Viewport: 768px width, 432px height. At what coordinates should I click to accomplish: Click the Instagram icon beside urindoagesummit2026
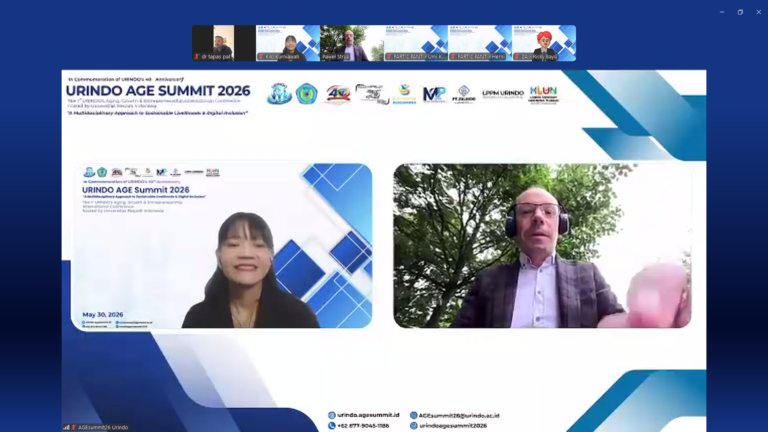413,426
